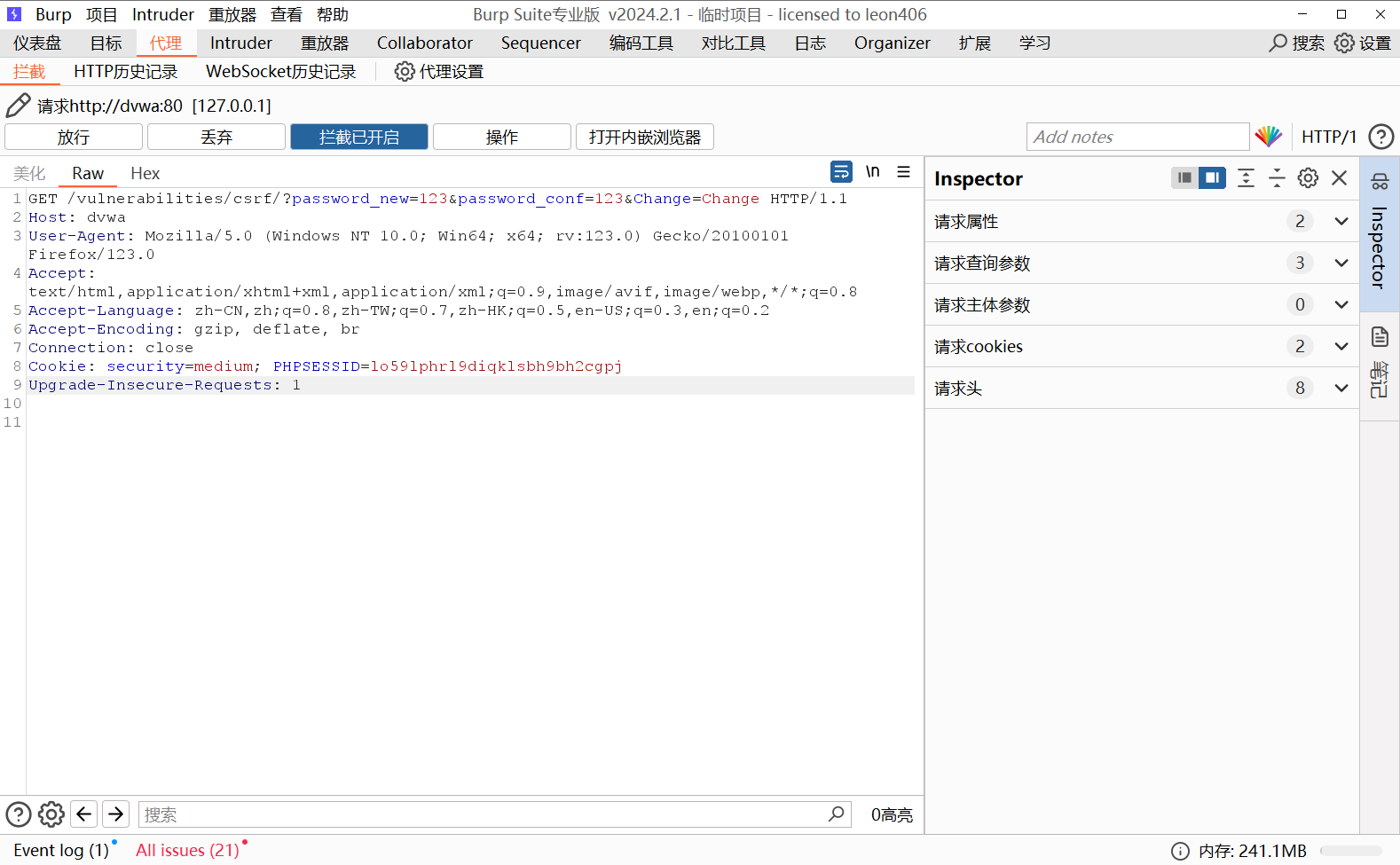This screenshot has height=865, width=1400.
Task: Switch Inspector to horizontal layout icon
Action: 1184,178
